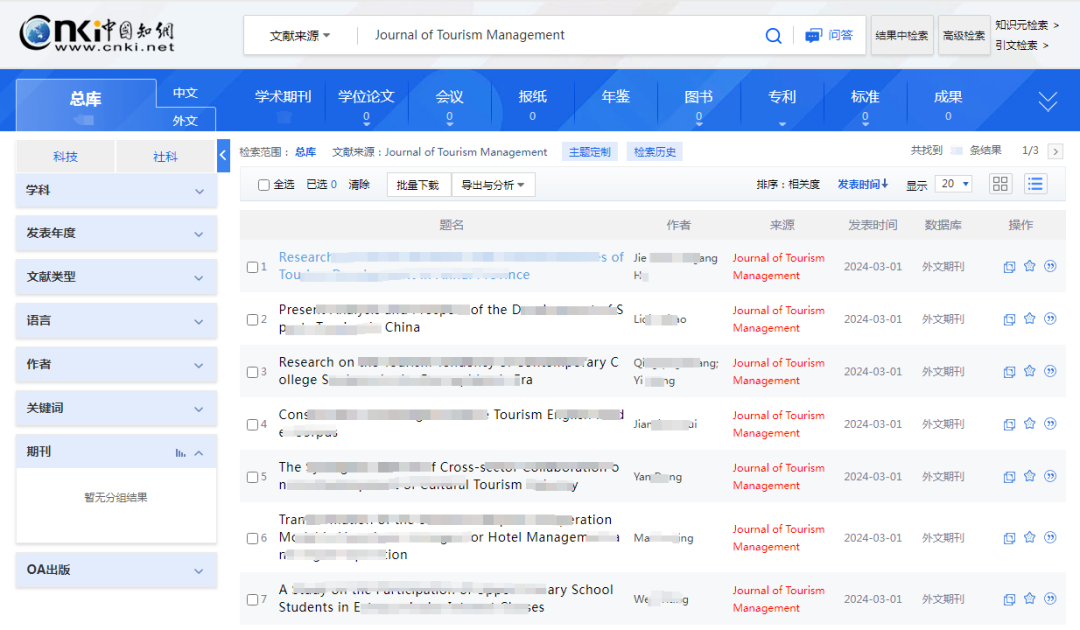Click the 主题定制 button
The width and height of the screenshot is (1080, 630).
coord(590,151)
